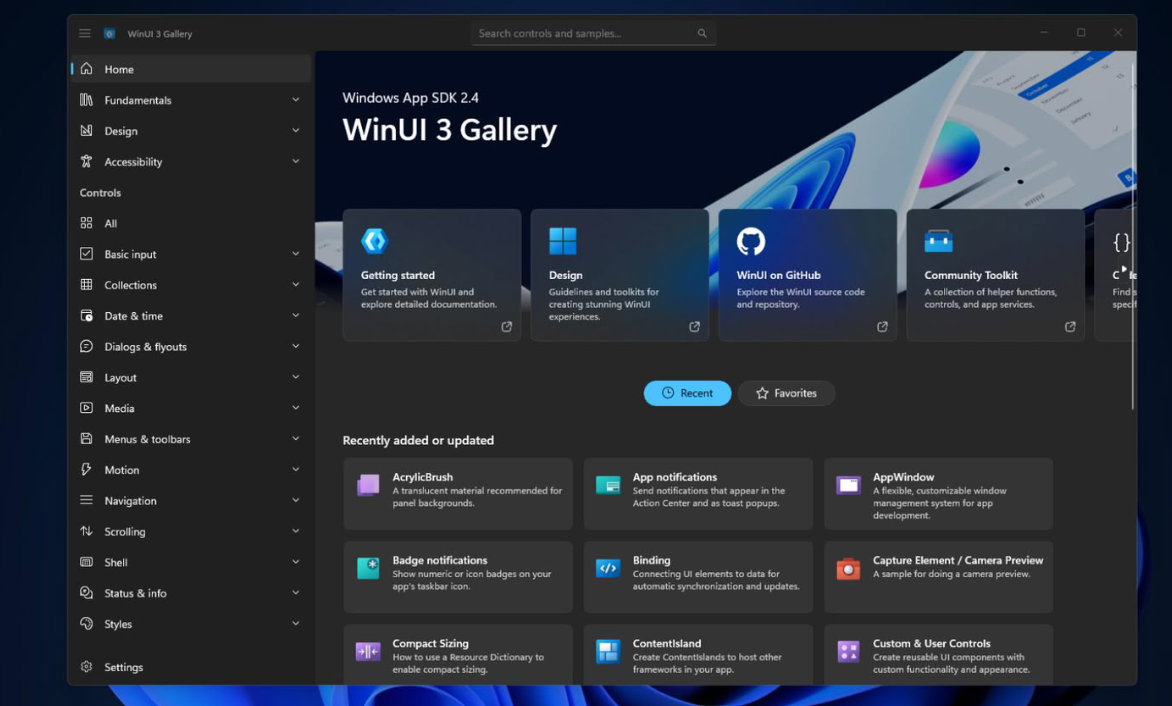Click the search magnifier icon
This screenshot has height=706, width=1172.
tap(702, 33)
